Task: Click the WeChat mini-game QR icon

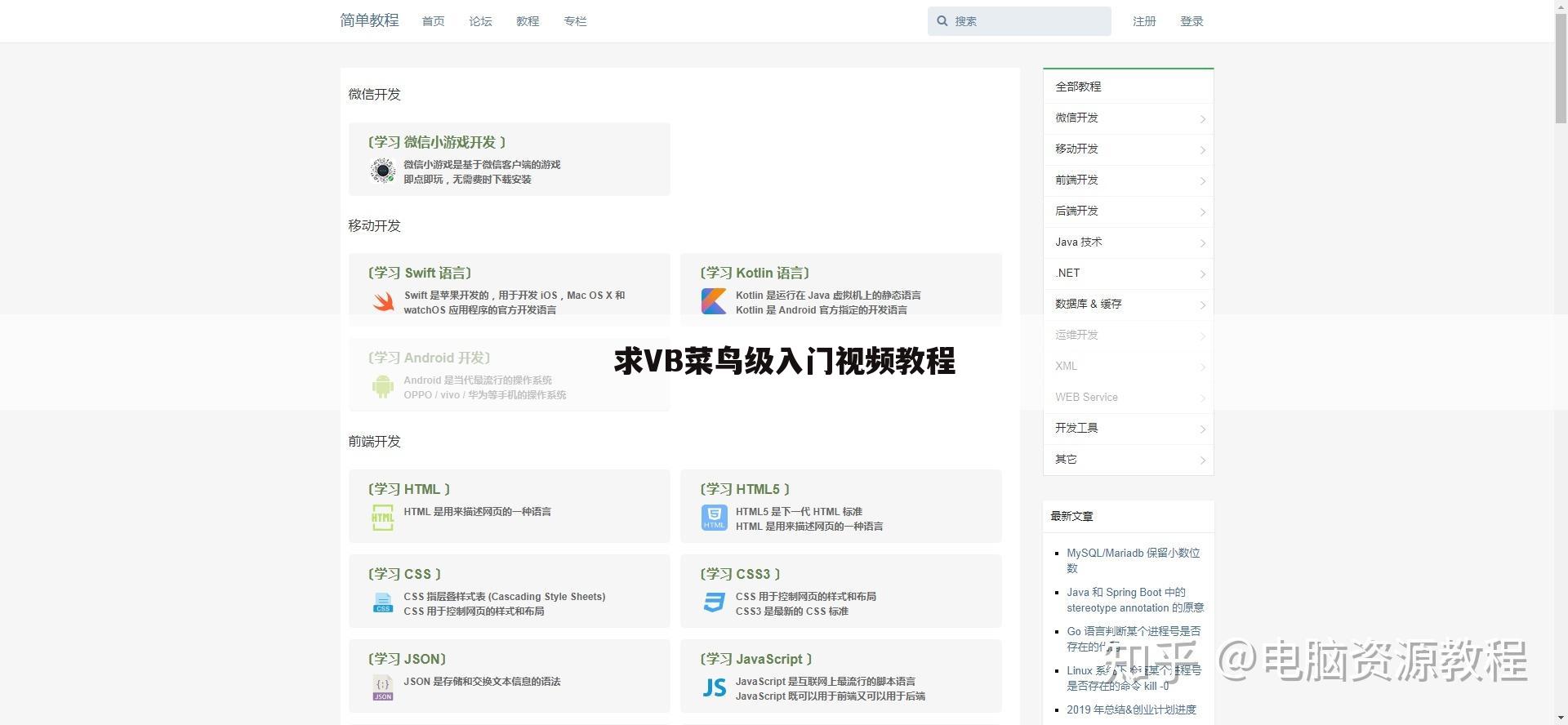Action: pyautogui.click(x=382, y=171)
